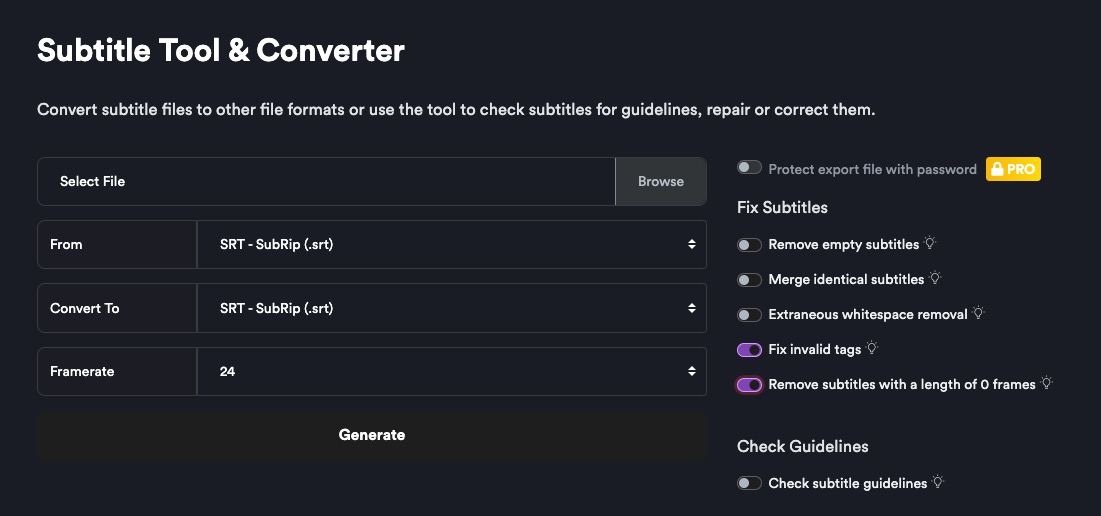Toggle Extraneous whitespace removal on
The height and width of the screenshot is (516, 1101).
pos(749,315)
